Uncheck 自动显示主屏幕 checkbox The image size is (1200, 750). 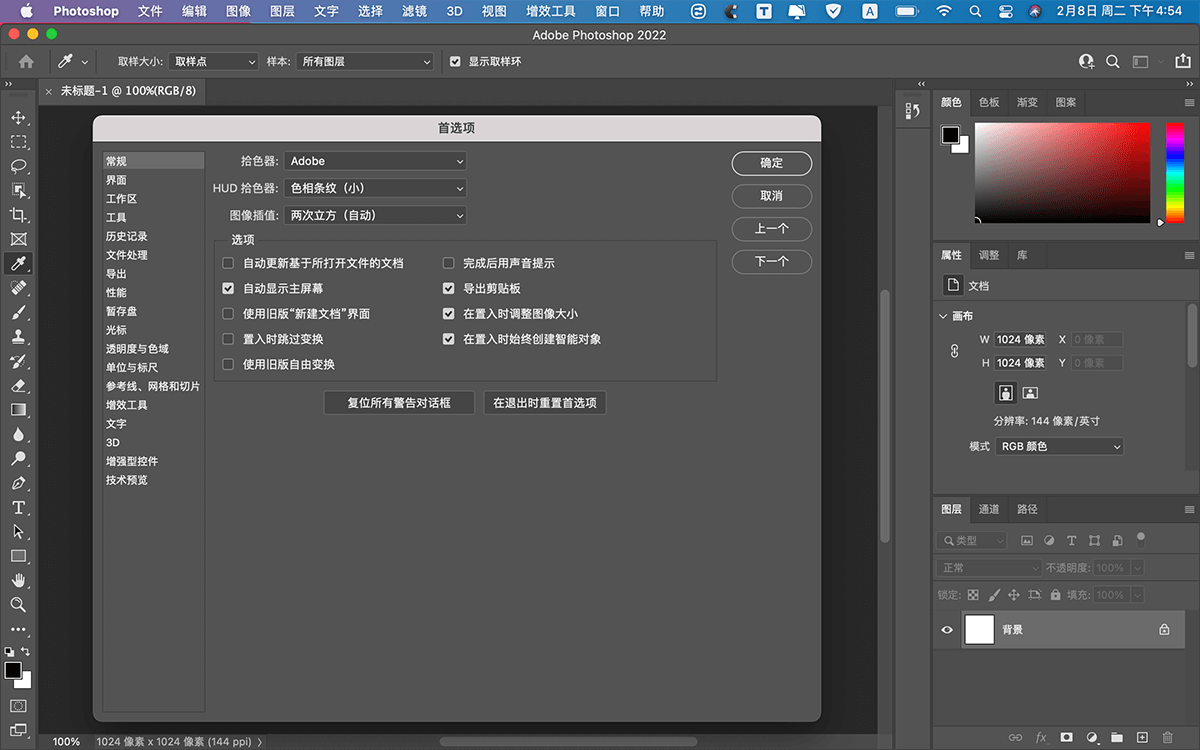[228, 288]
